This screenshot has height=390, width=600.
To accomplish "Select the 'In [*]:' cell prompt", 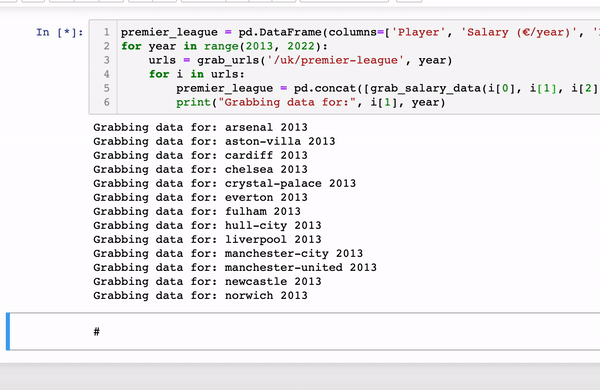I will (60, 33).
